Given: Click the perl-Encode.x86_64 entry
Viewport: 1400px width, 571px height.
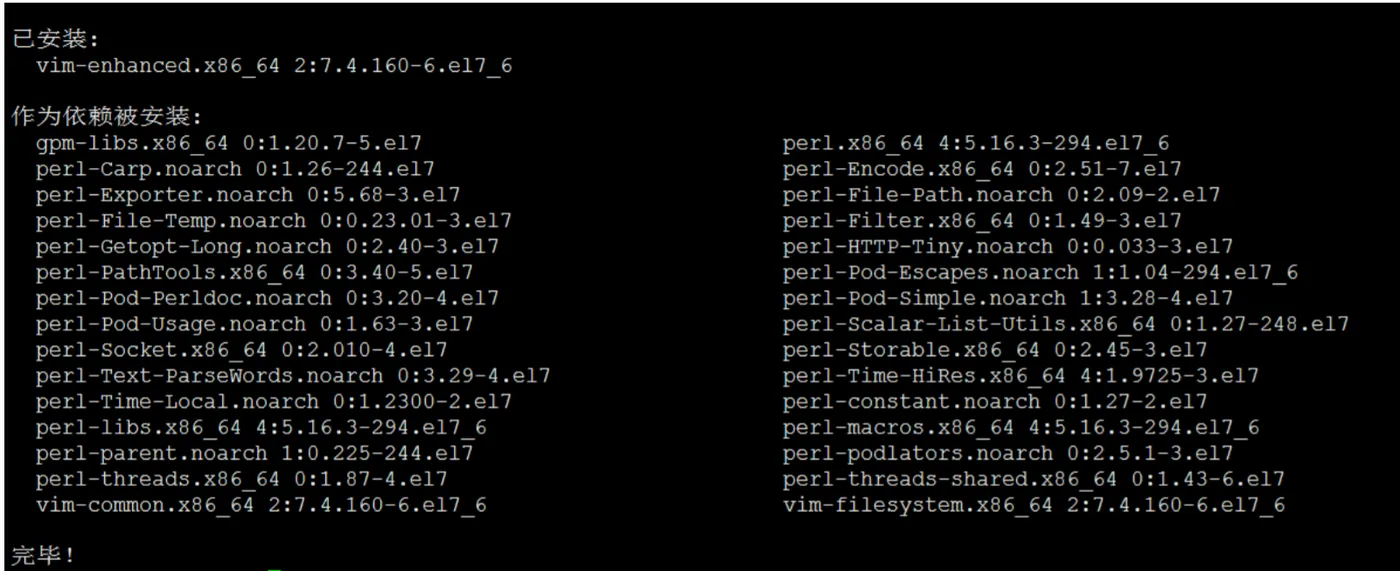Looking at the screenshot, I should tap(981, 169).
